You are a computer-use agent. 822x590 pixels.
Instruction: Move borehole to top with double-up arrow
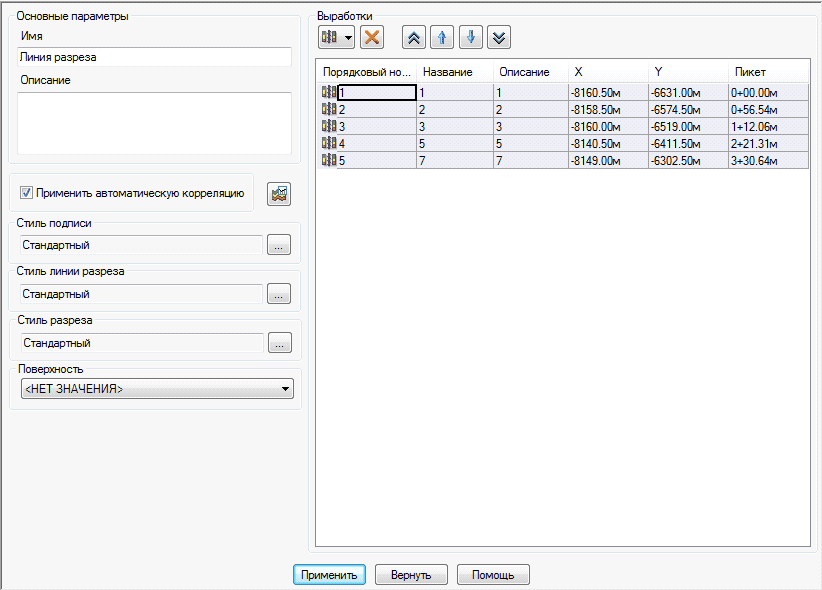coord(413,38)
